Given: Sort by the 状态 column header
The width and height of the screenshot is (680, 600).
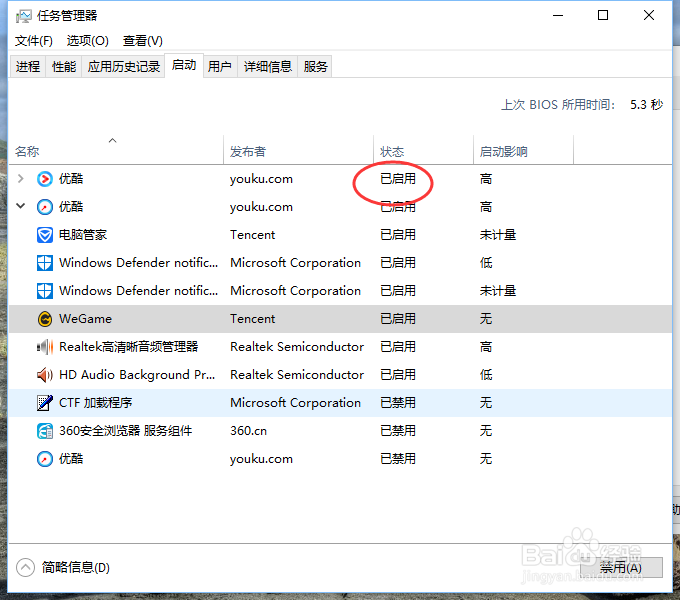Looking at the screenshot, I should tap(423, 150).
